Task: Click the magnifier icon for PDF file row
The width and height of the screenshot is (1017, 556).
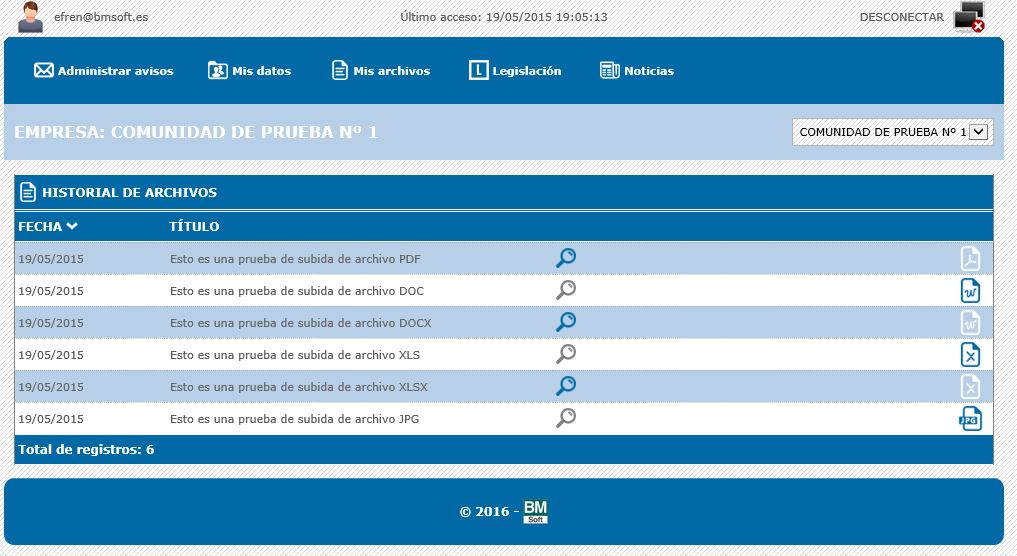Action: (565, 259)
